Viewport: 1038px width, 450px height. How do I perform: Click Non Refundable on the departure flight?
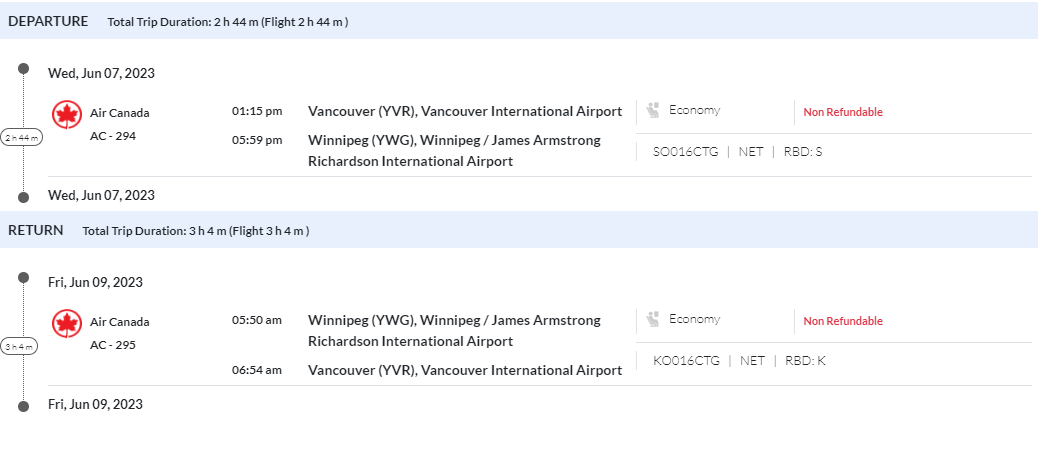(843, 112)
